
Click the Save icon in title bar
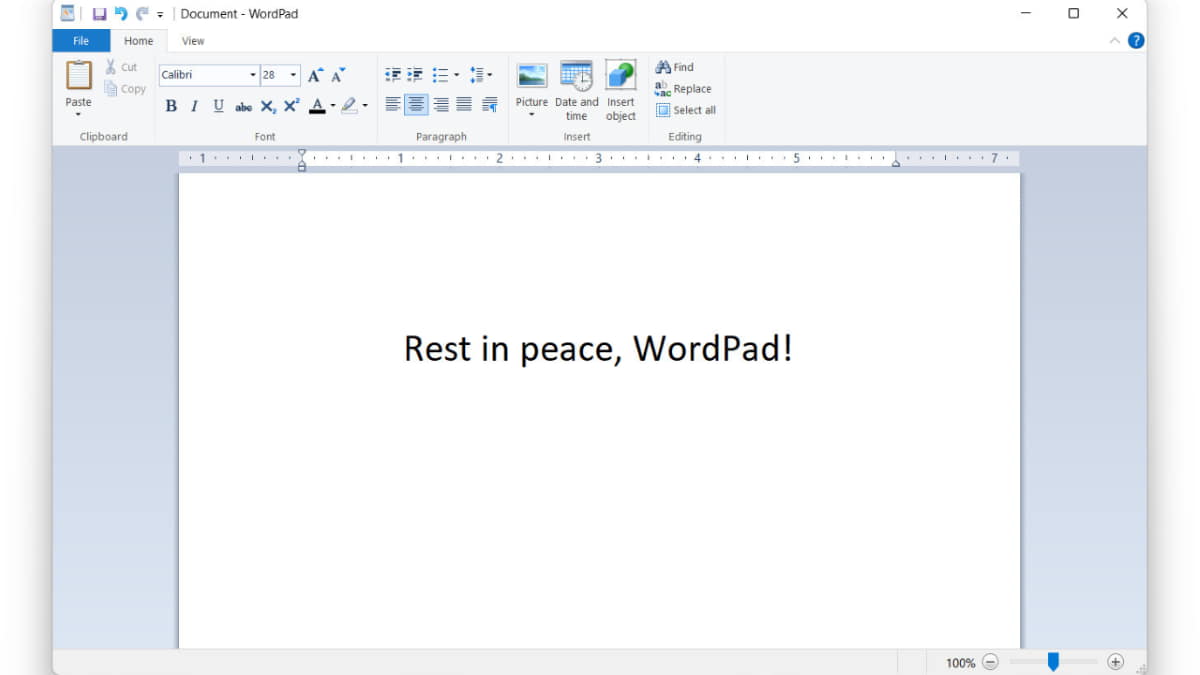(99, 14)
